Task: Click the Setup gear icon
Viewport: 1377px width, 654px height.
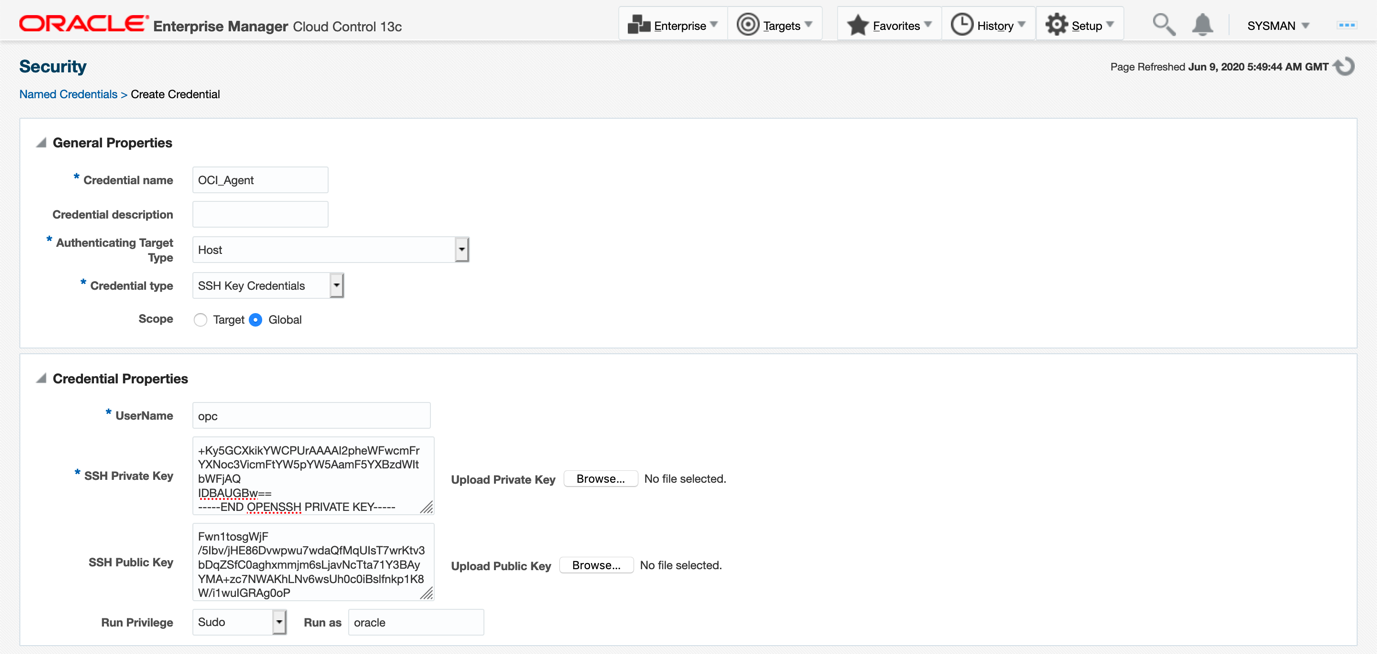Action: click(1057, 25)
